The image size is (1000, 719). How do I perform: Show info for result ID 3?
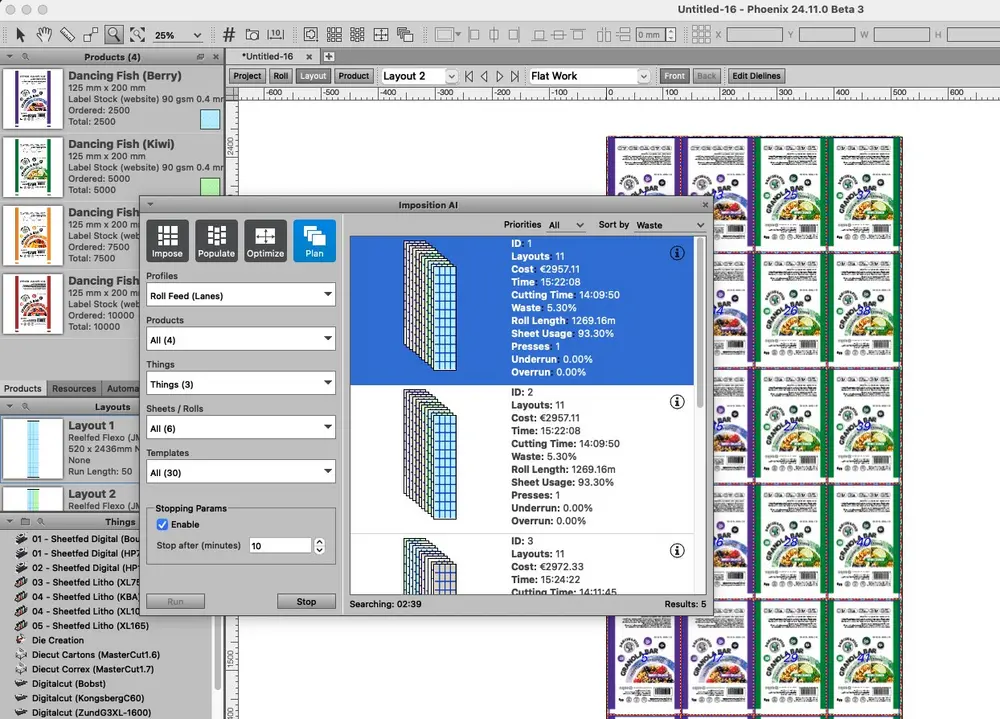(x=677, y=551)
